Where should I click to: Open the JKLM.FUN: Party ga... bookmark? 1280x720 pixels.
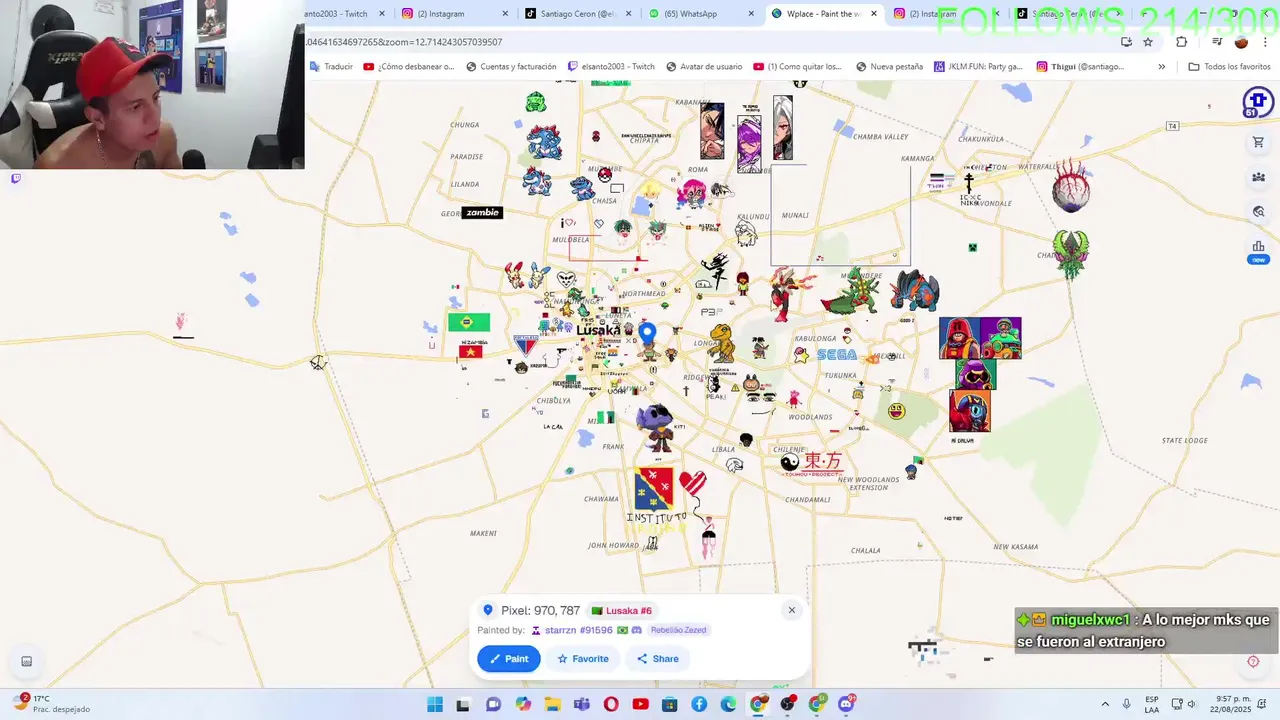click(978, 67)
